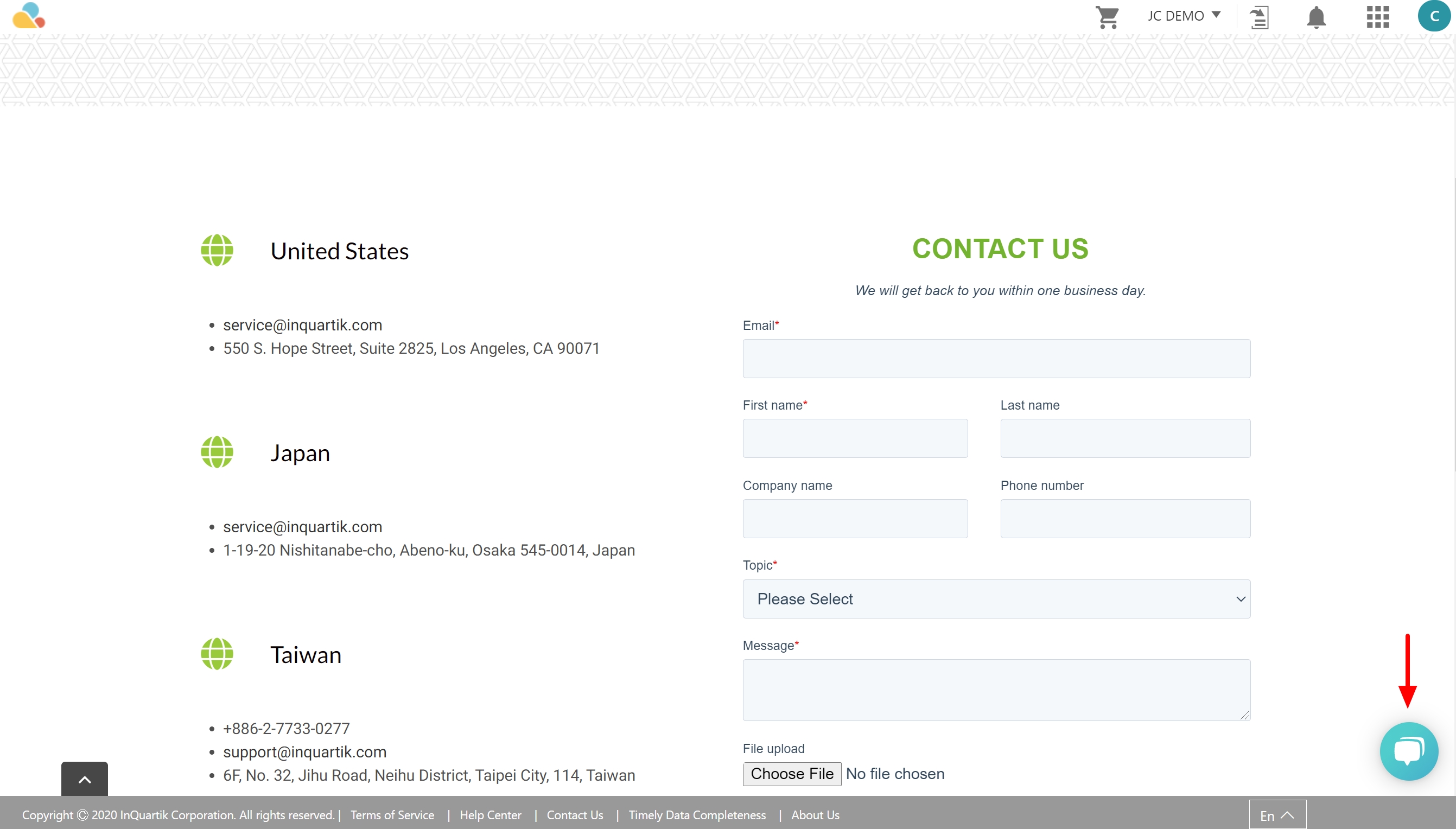
Task: Open About Us footer link
Action: 815,815
